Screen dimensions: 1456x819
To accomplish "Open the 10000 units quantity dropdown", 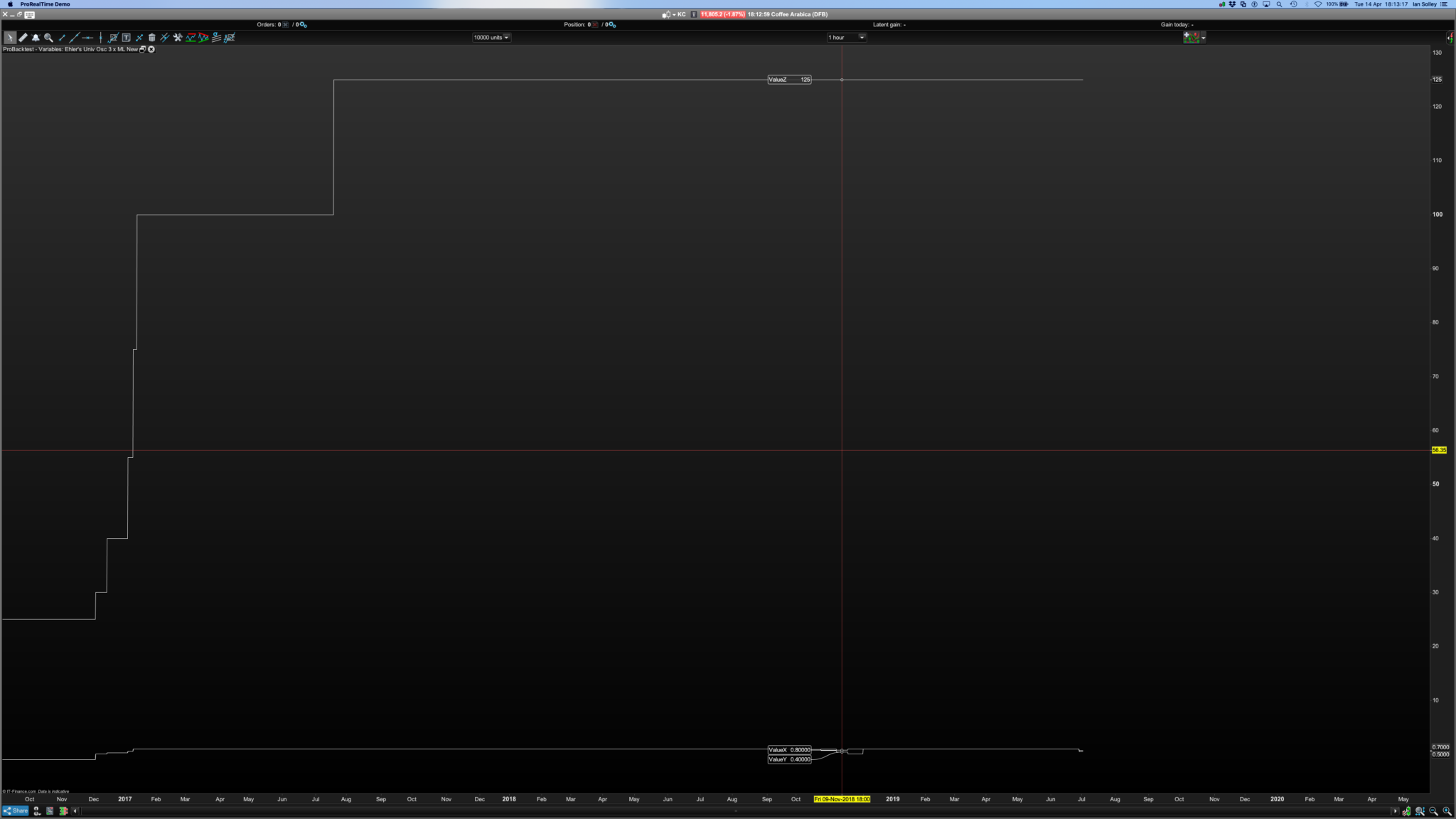I will (491, 38).
